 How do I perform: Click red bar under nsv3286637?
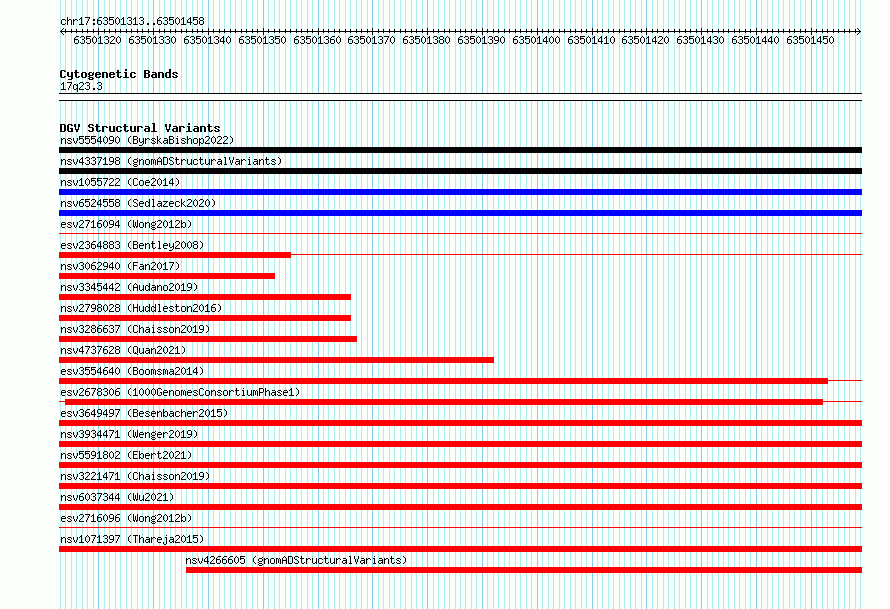208,339
